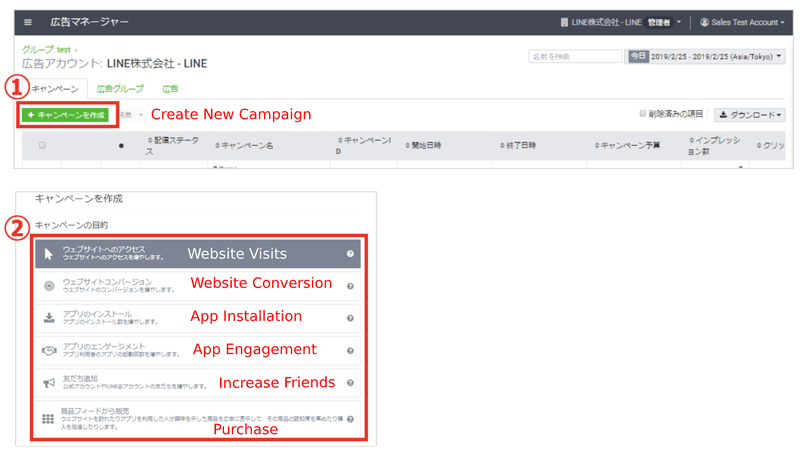
Task: Click download icon of アプリのインストール
Action: tap(49, 318)
